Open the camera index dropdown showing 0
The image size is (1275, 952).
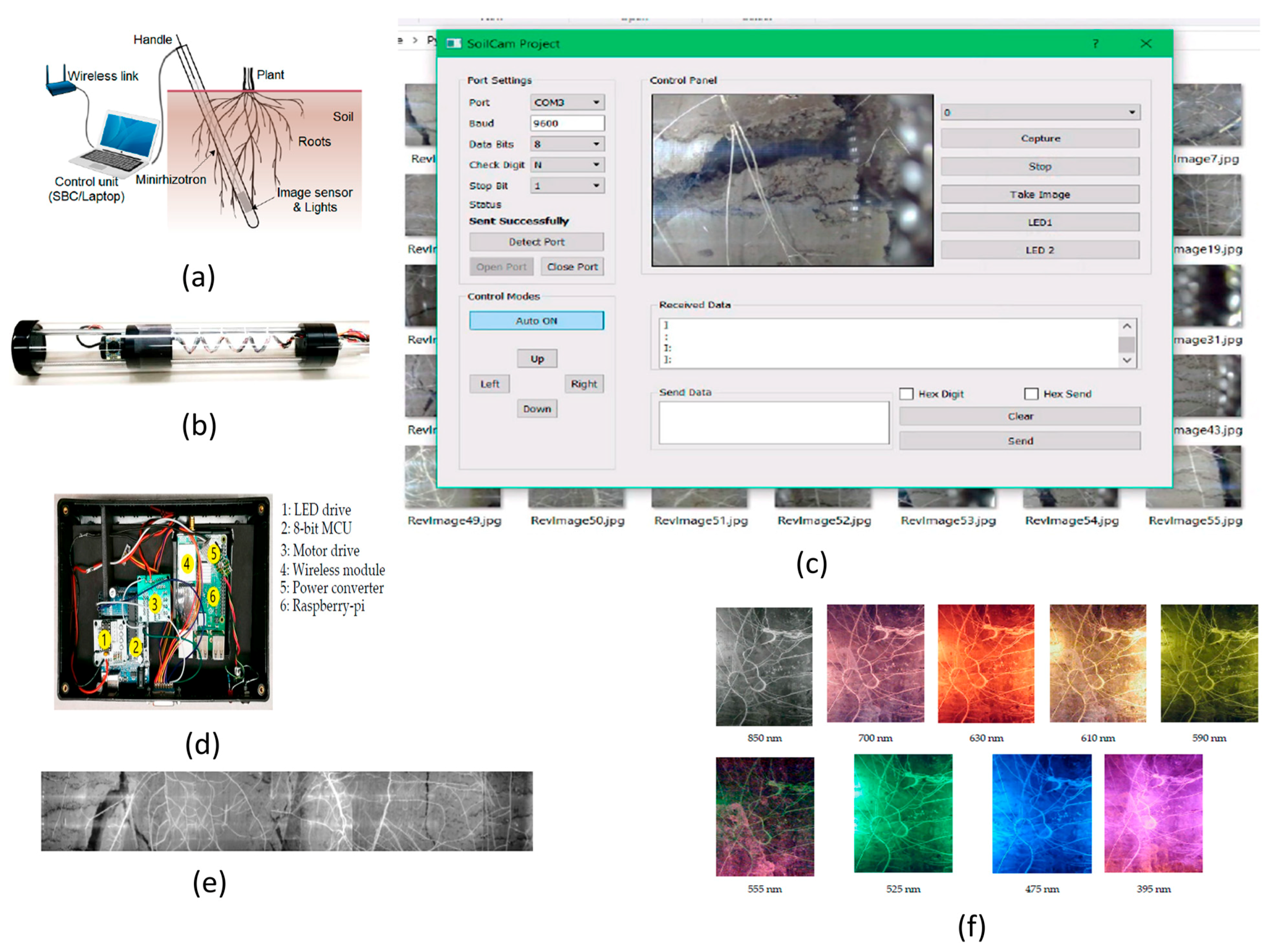pyautogui.click(x=1040, y=112)
